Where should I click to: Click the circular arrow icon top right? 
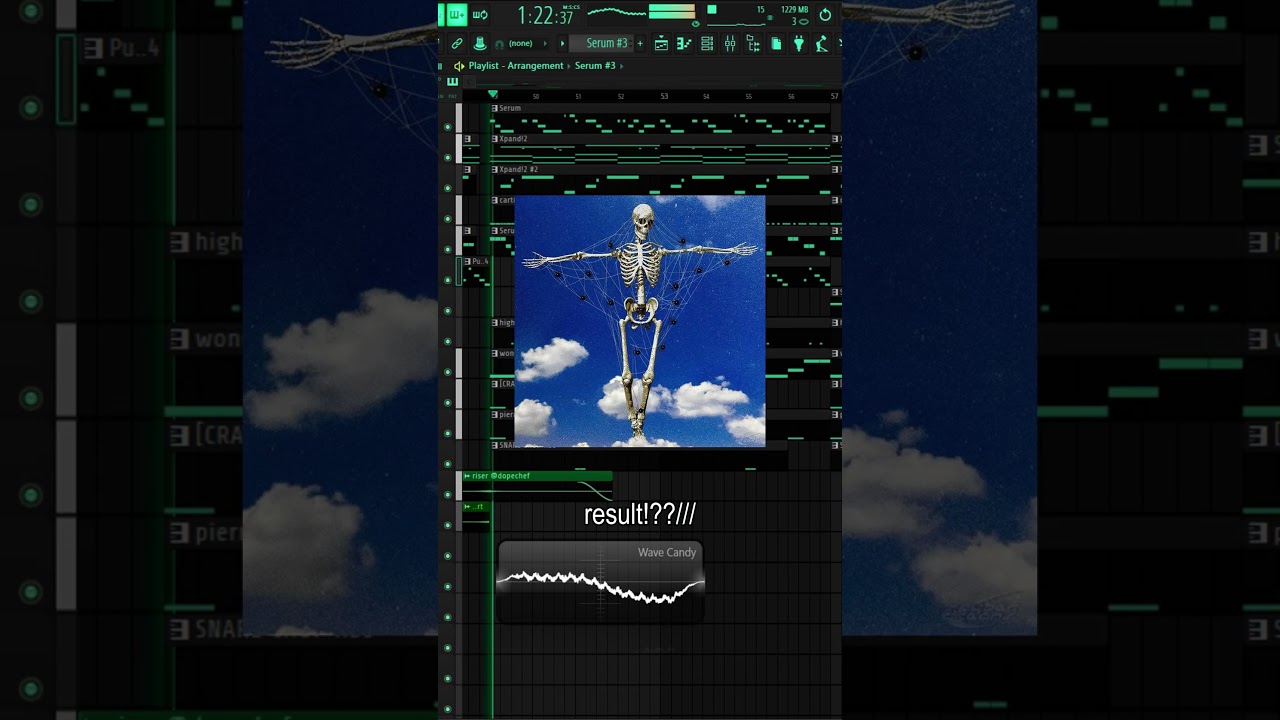click(825, 15)
